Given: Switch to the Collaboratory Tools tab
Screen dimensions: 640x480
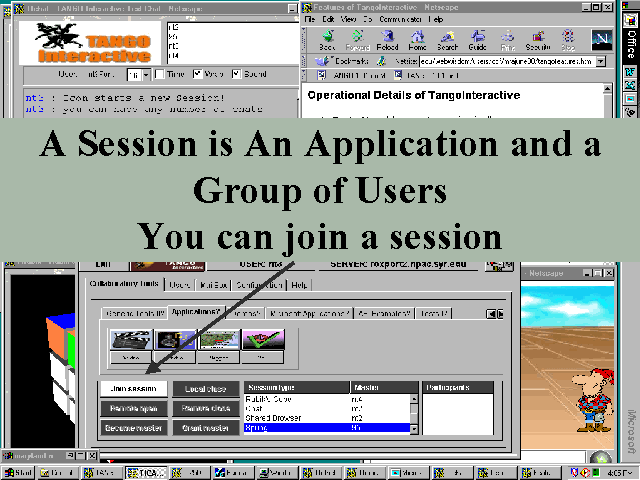Looking at the screenshot, I should (124, 284).
